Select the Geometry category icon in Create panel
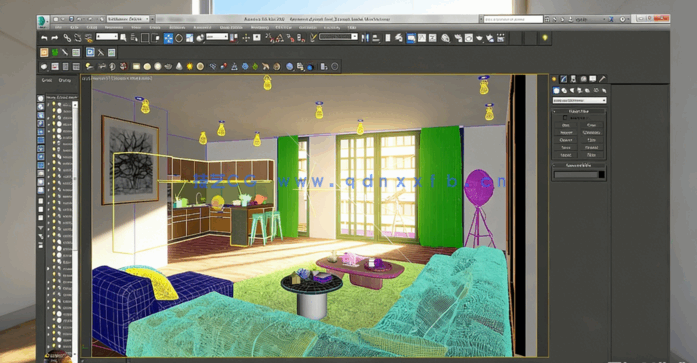Image resolution: width=697 pixels, height=363 pixels. click(x=556, y=91)
